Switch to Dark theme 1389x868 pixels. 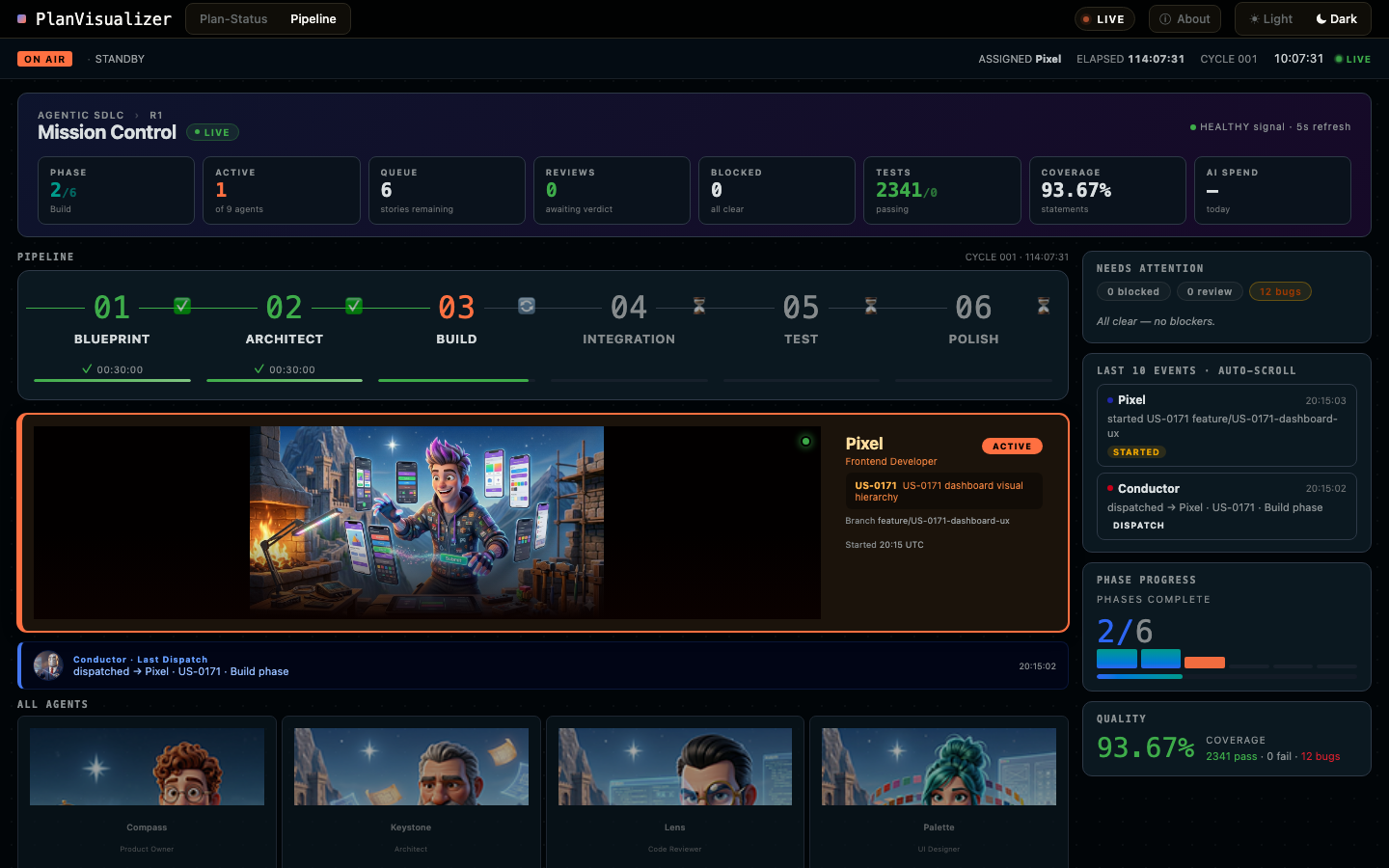point(1336,19)
